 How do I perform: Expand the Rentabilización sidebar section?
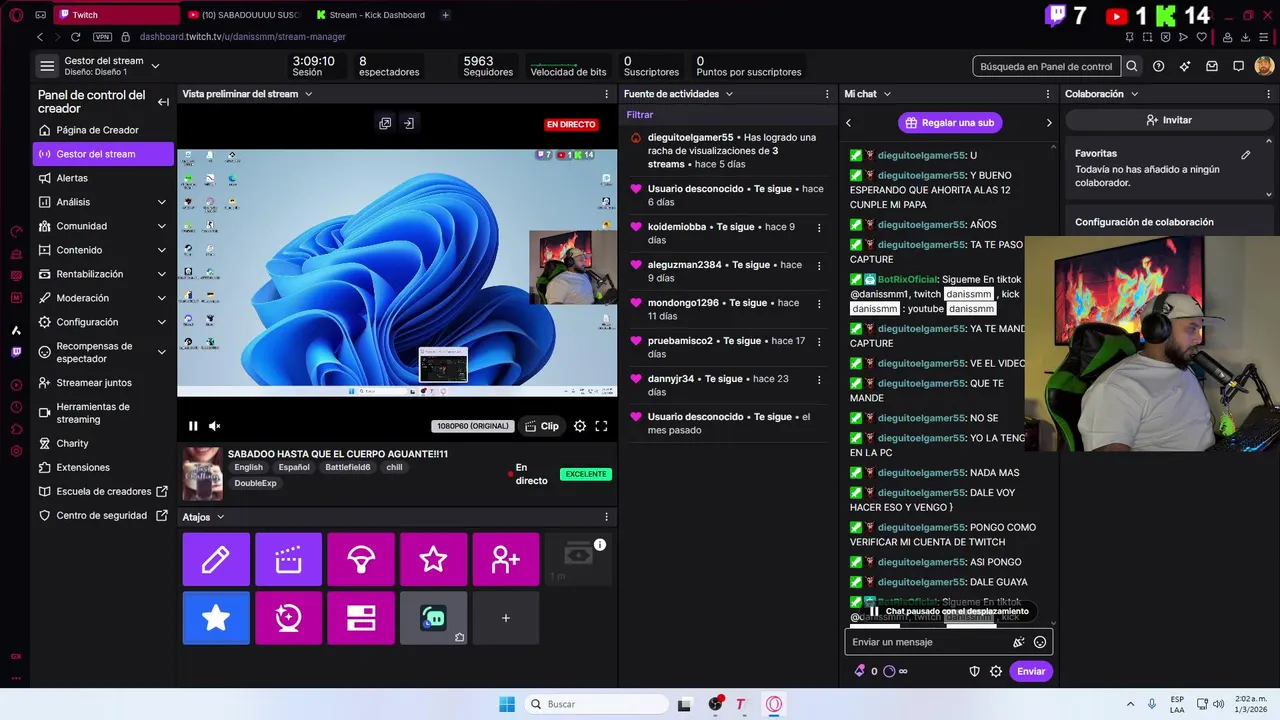tap(162, 274)
